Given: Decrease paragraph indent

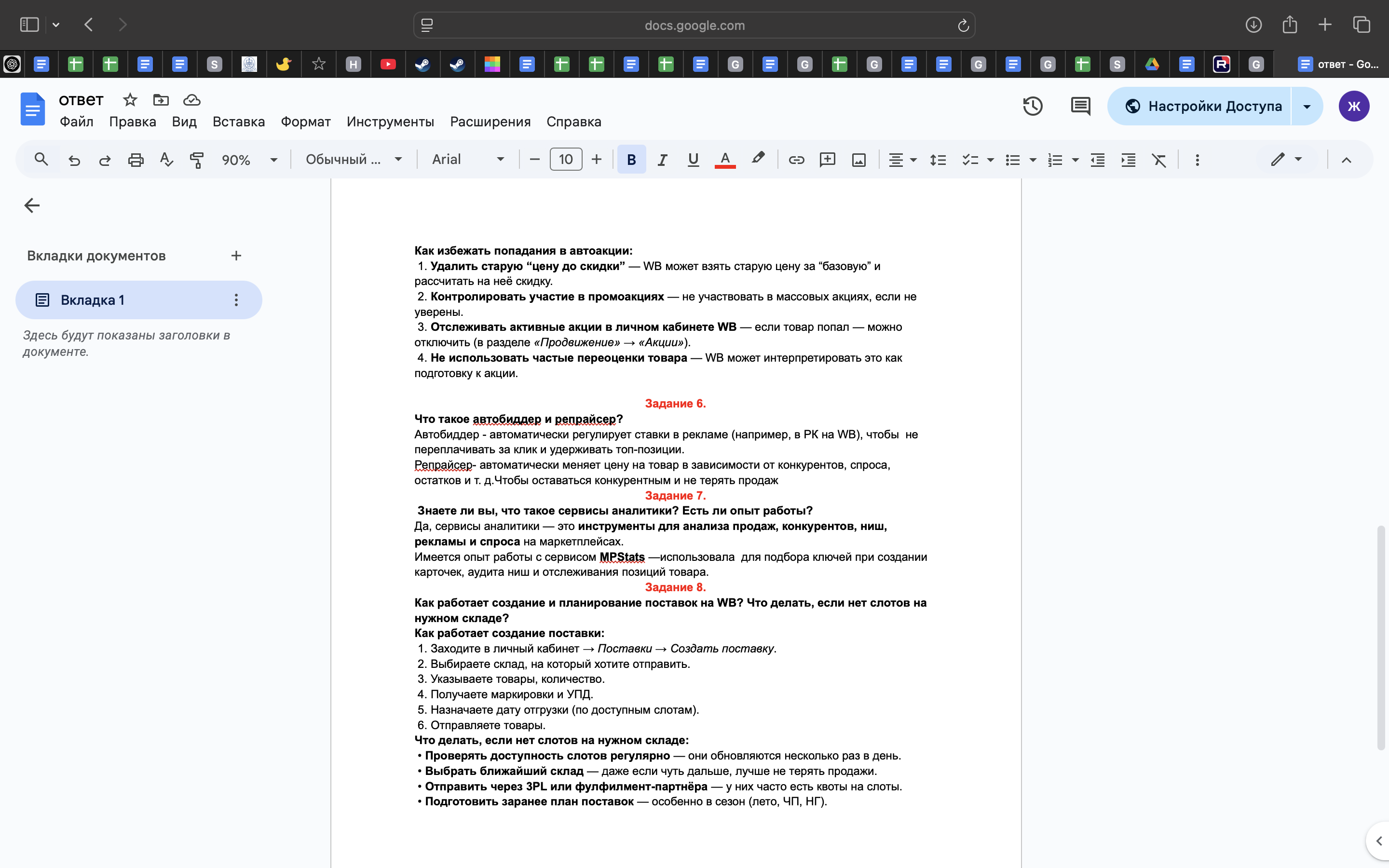Looking at the screenshot, I should [x=1097, y=160].
